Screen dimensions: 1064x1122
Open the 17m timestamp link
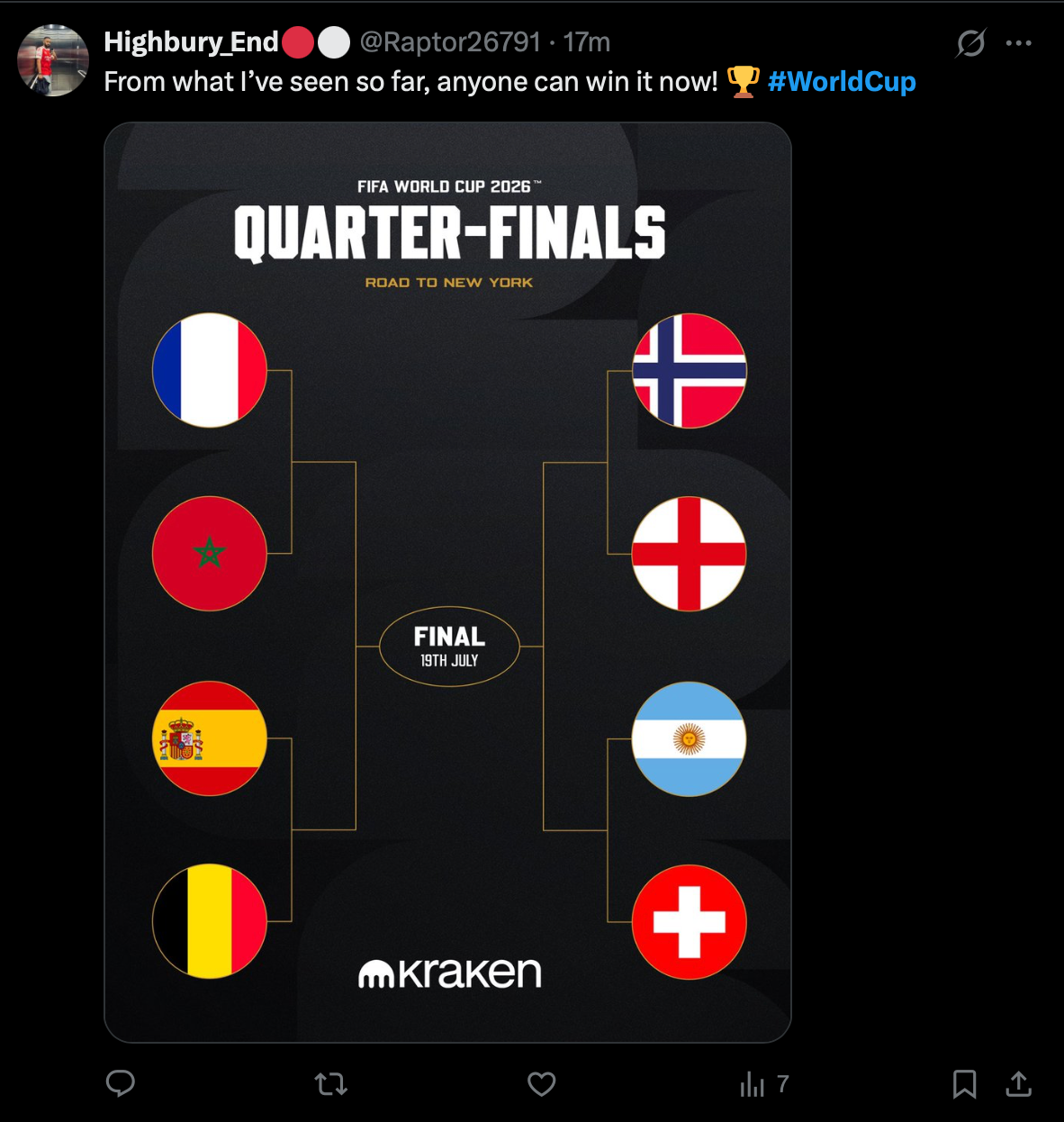coord(587,42)
